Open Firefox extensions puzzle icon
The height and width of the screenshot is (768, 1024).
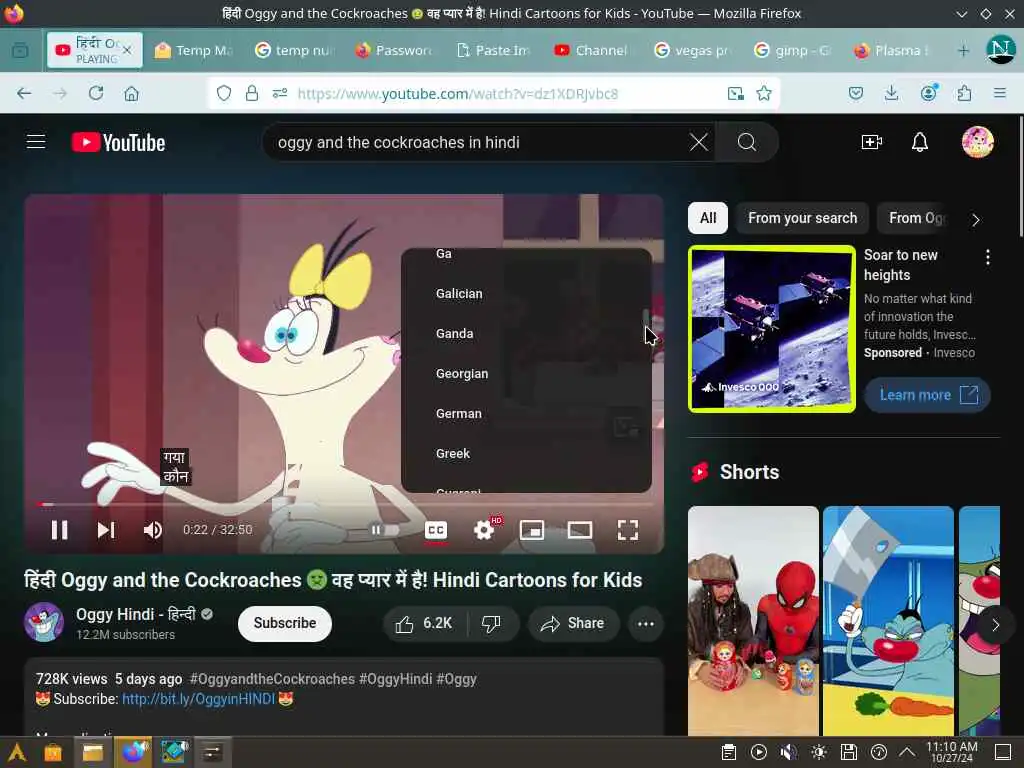pyautogui.click(x=964, y=93)
